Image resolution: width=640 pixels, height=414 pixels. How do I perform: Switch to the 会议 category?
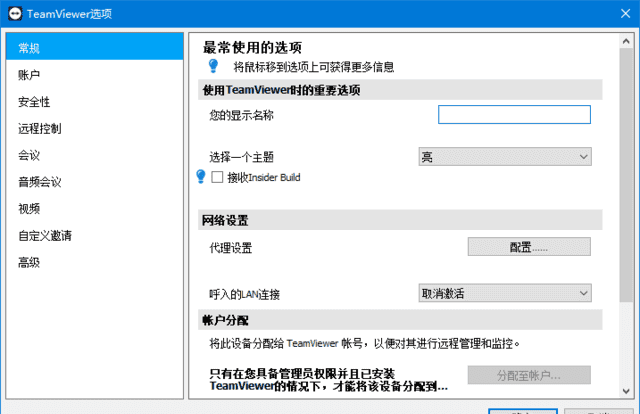click(95, 155)
